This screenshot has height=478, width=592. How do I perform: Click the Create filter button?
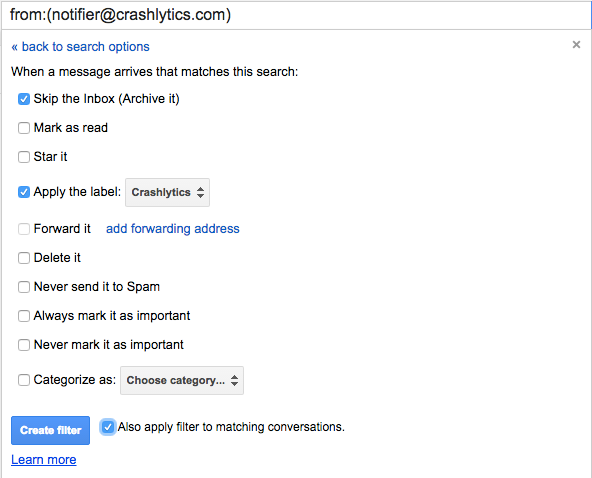click(x=51, y=430)
